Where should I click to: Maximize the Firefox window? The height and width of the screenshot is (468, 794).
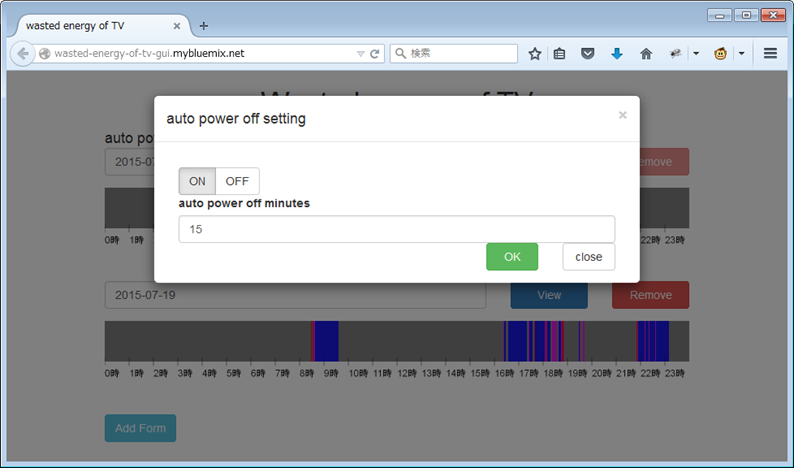pos(746,15)
